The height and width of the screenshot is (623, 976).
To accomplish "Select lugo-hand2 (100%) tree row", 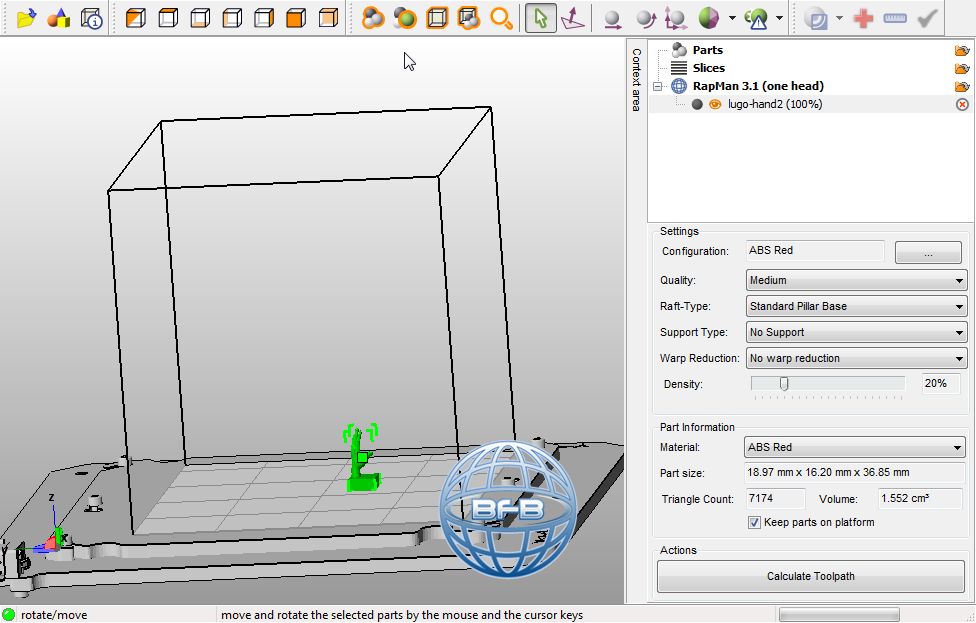I will coord(809,104).
